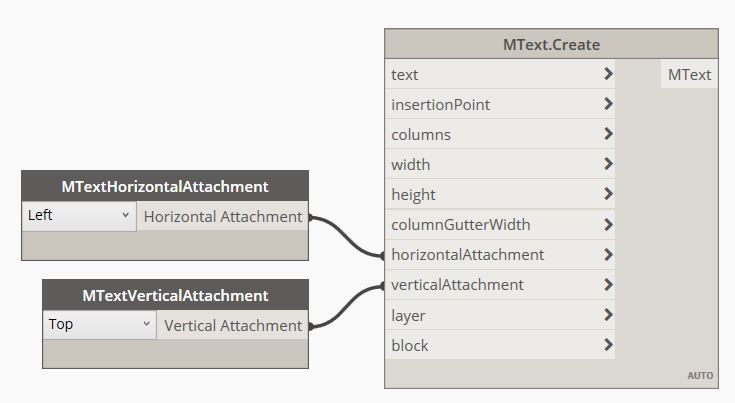Viewport: 735px width, 403px height.
Task: Select the MTextVerticalAttachment node header
Action: click(175, 295)
